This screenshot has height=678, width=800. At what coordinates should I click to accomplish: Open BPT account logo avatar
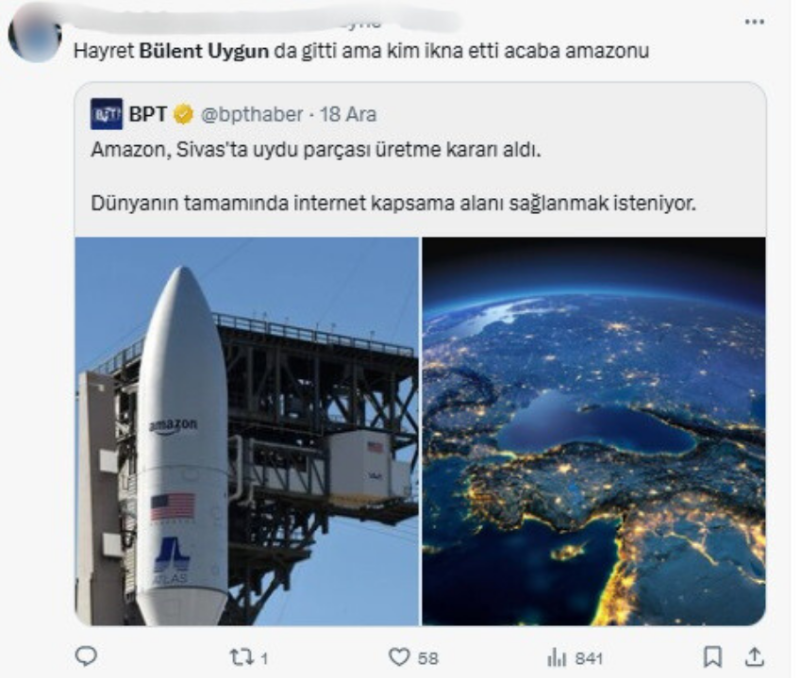click(106, 114)
